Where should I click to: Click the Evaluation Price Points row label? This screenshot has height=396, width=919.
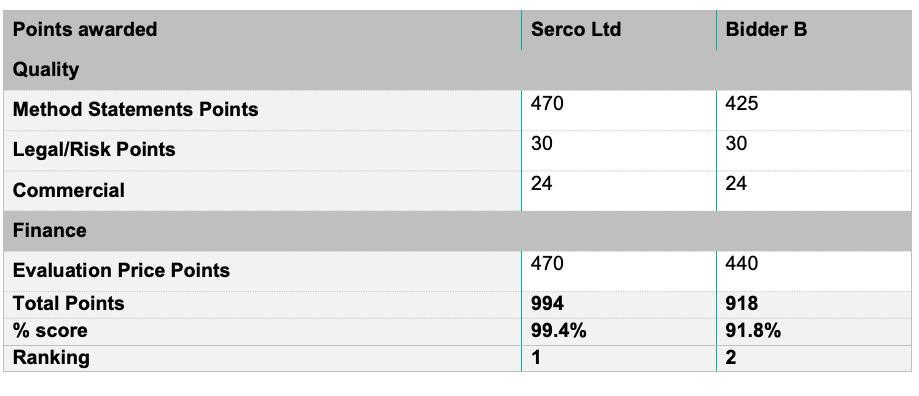click(121, 270)
